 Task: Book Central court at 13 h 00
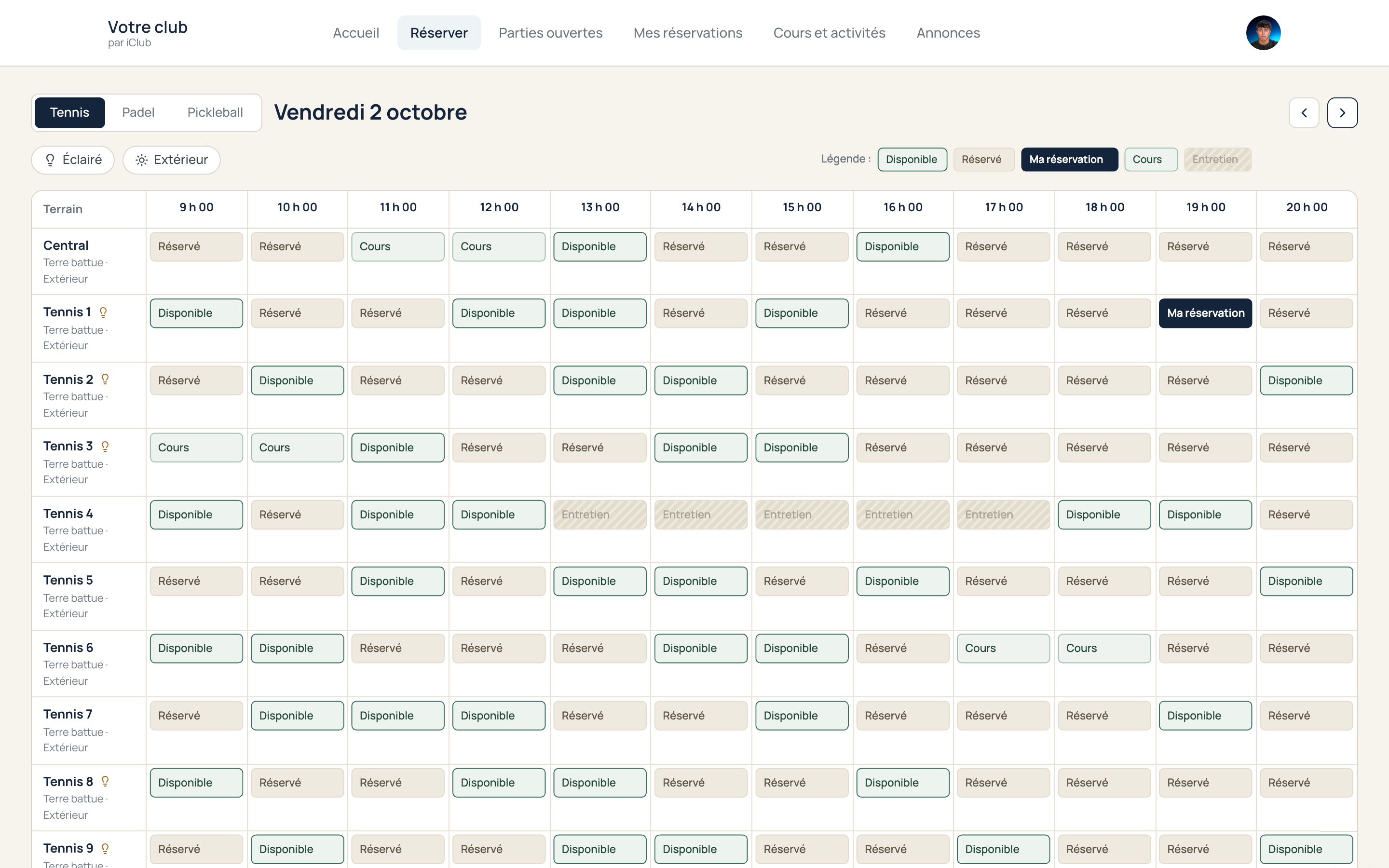pyautogui.click(x=600, y=247)
